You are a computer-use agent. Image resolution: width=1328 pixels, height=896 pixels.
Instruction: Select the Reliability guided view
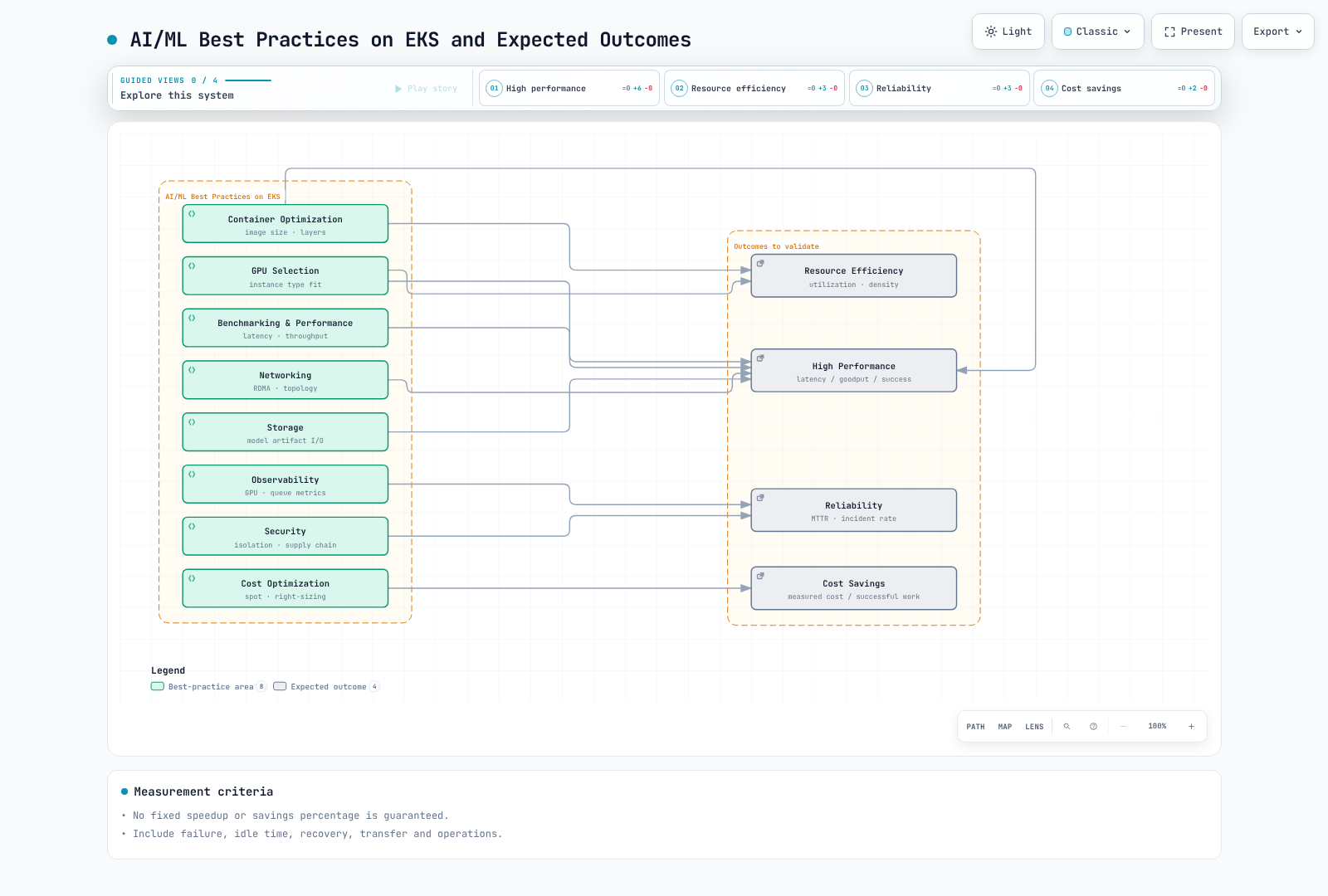tap(940, 88)
